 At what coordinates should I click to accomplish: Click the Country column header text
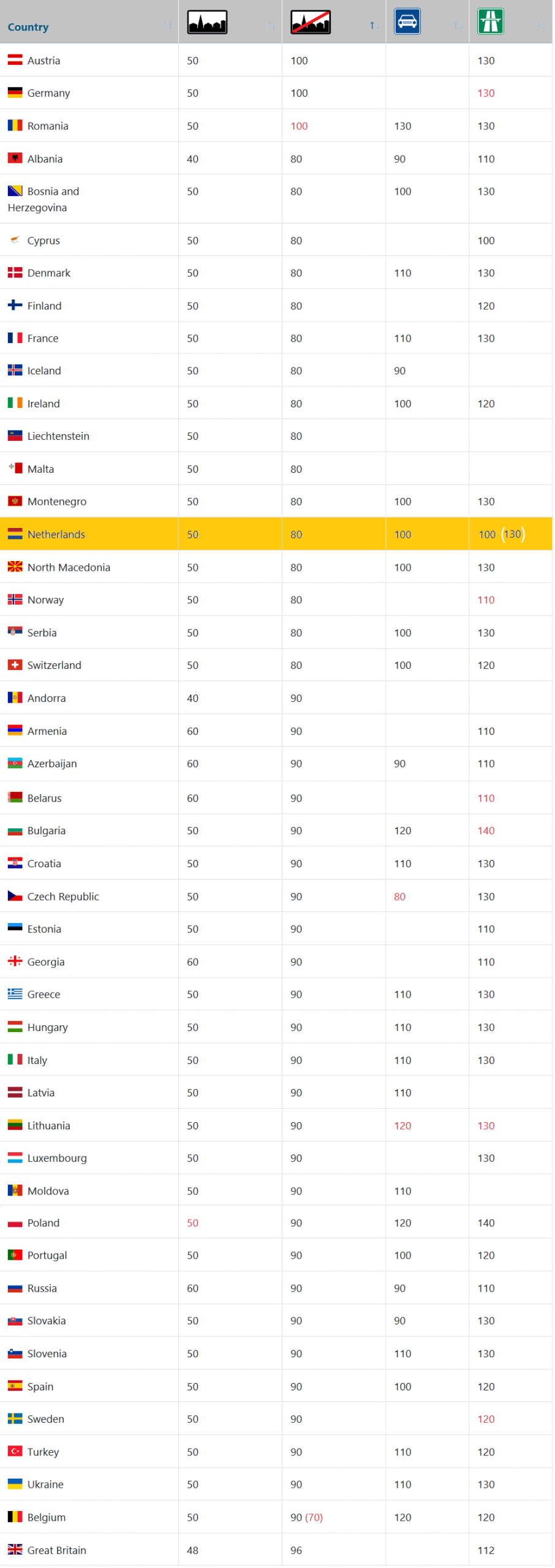click(28, 27)
